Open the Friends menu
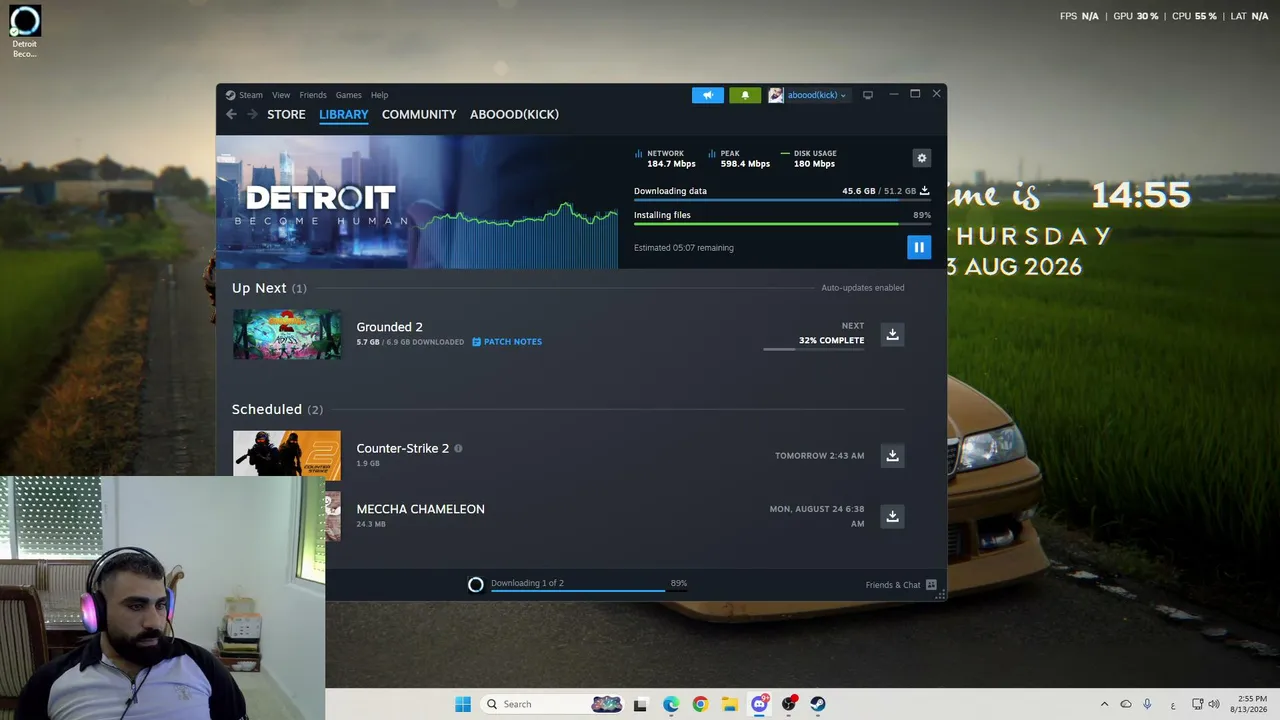 coord(313,95)
